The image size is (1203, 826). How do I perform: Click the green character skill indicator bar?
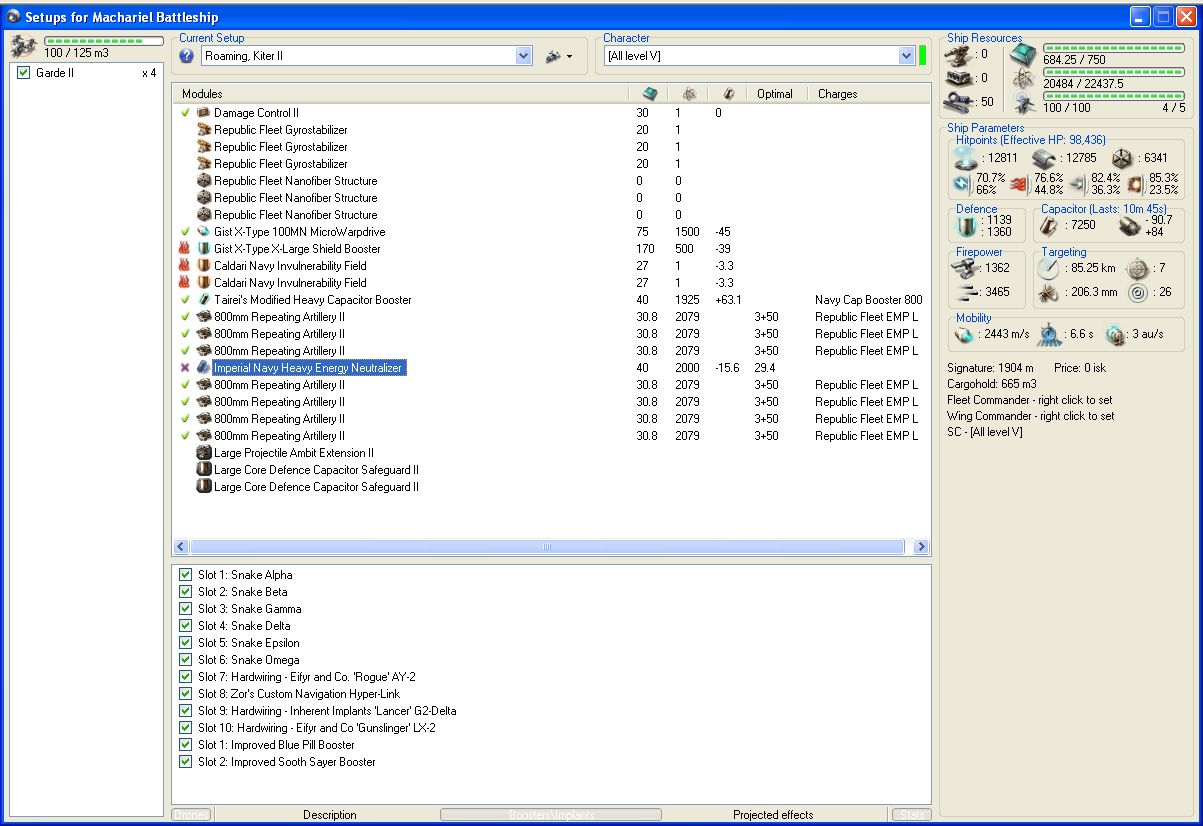[x=922, y=56]
